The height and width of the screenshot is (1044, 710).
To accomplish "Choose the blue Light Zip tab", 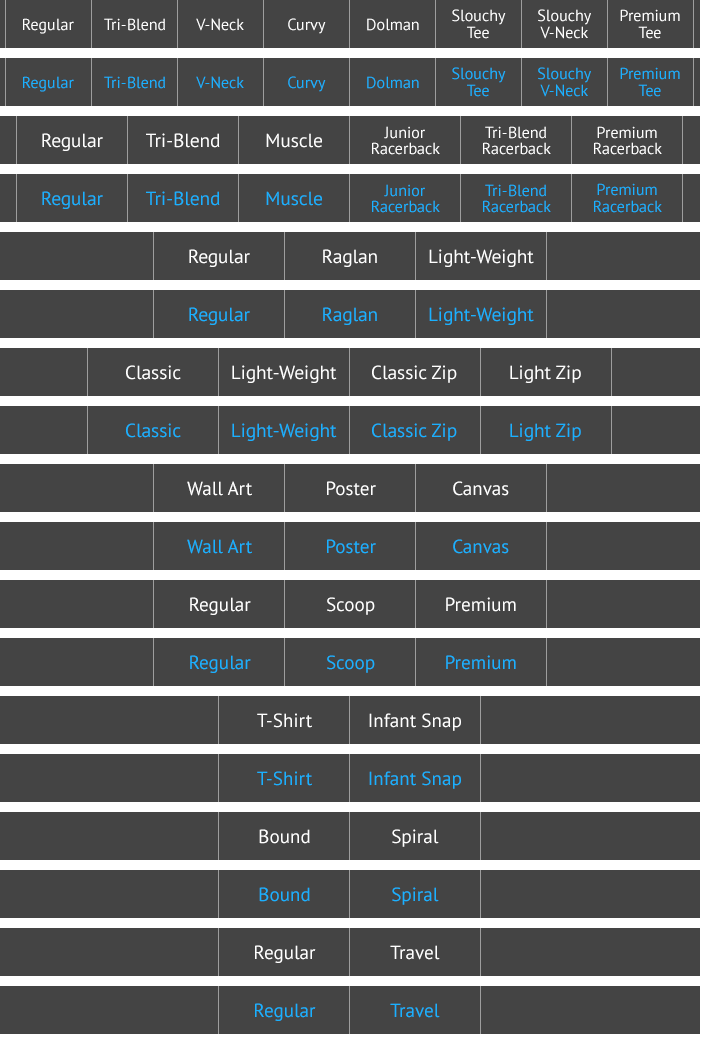I will pos(545,431).
